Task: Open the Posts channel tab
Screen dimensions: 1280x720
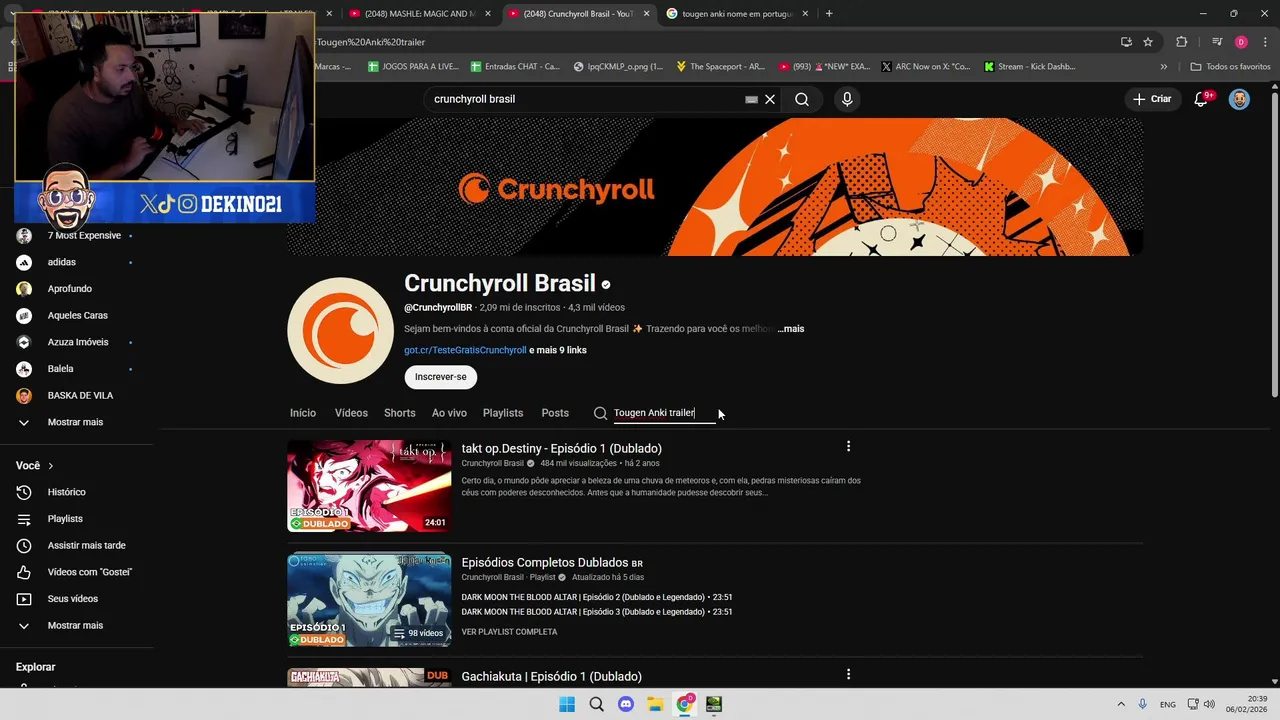Action: point(555,413)
